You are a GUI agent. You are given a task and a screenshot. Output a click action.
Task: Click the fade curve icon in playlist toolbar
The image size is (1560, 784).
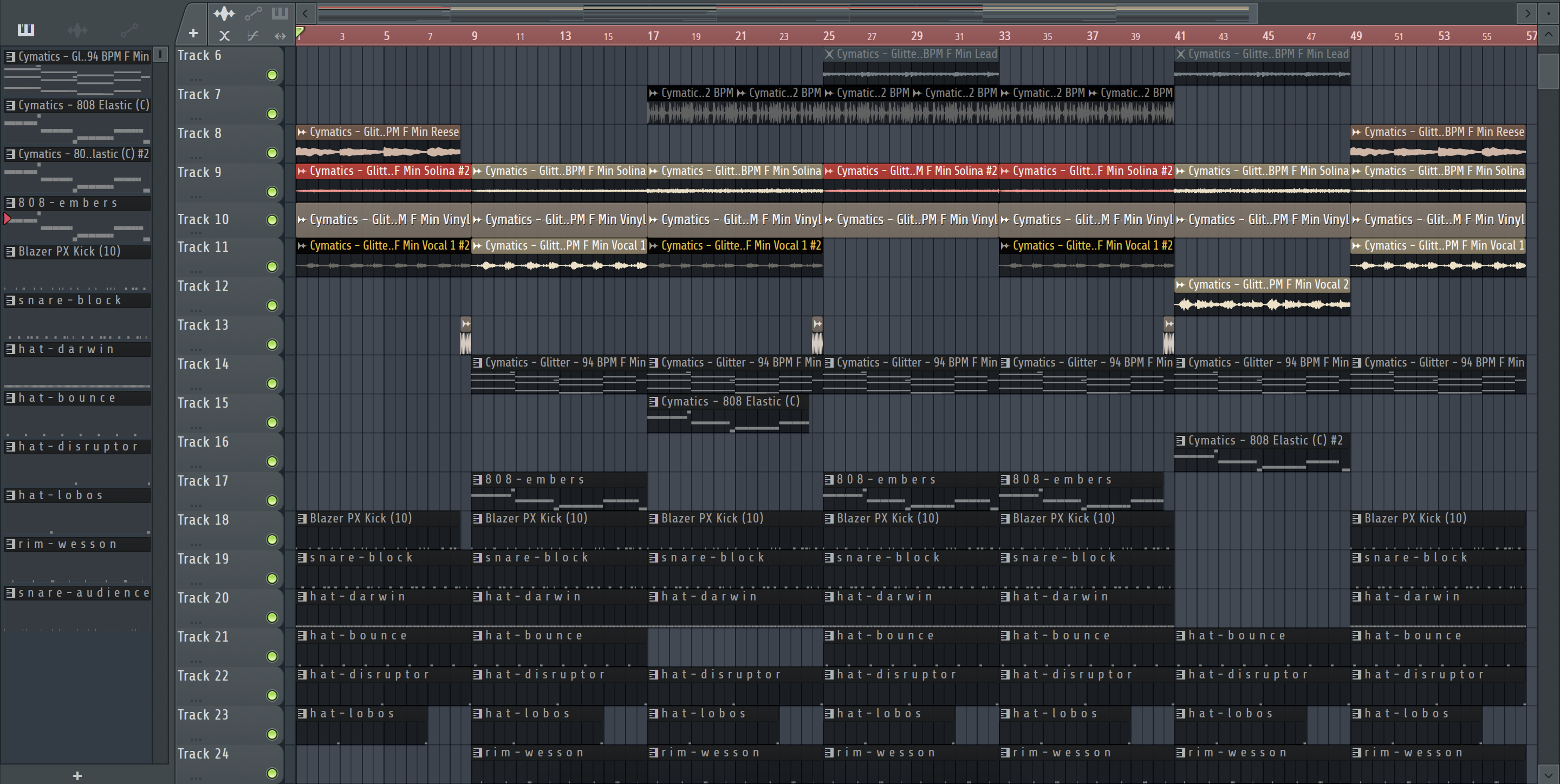(252, 36)
